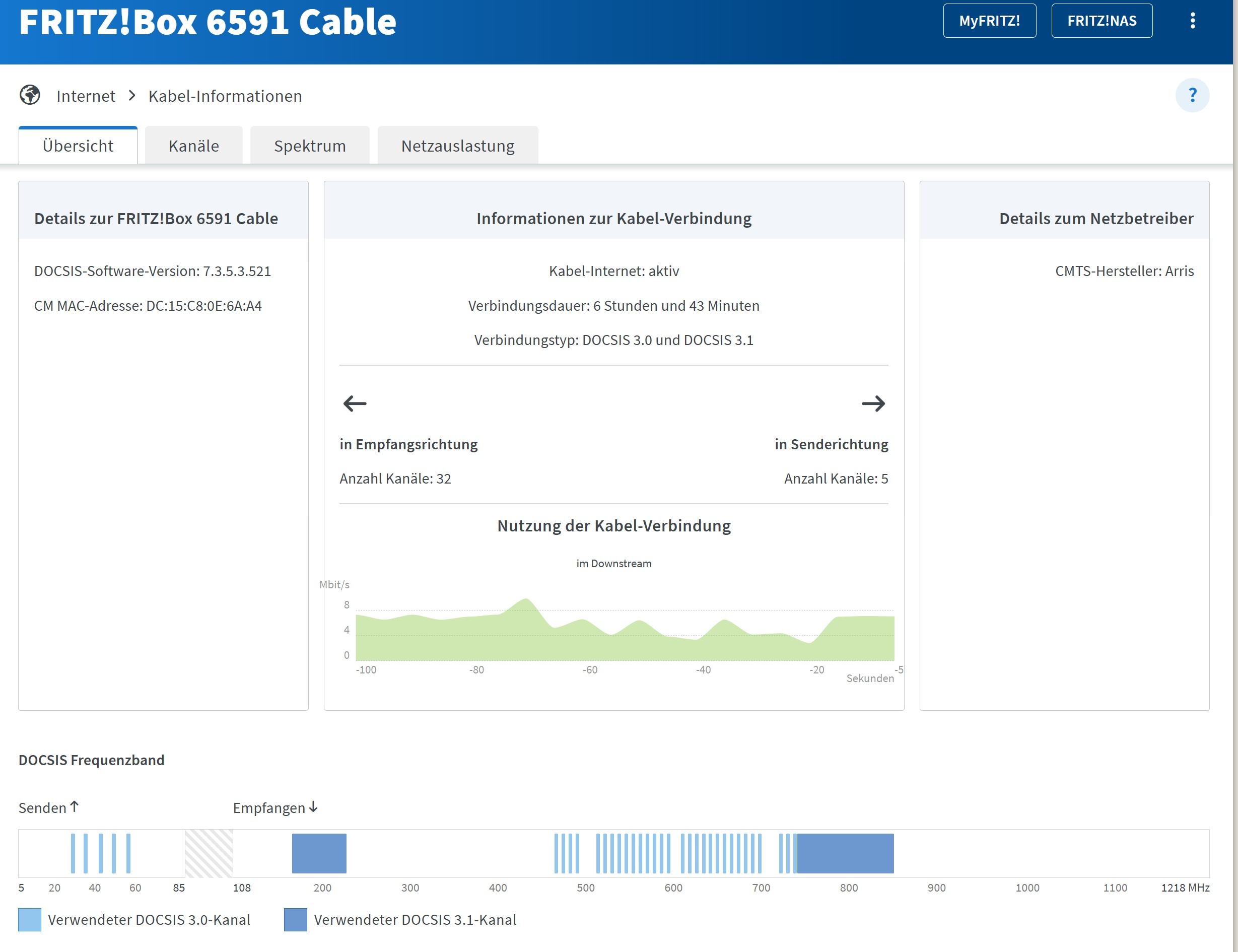Click the globe icon beside Internet

click(x=30, y=95)
